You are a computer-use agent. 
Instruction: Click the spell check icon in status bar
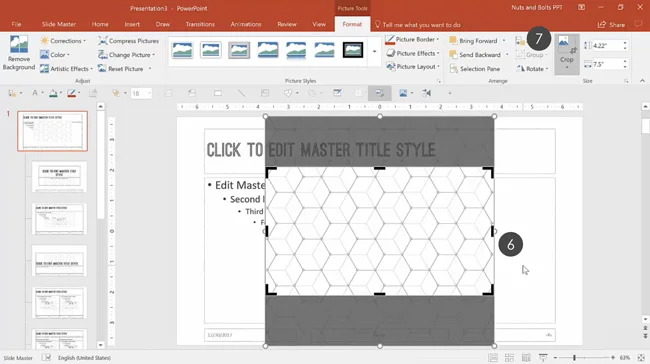[x=46, y=358]
